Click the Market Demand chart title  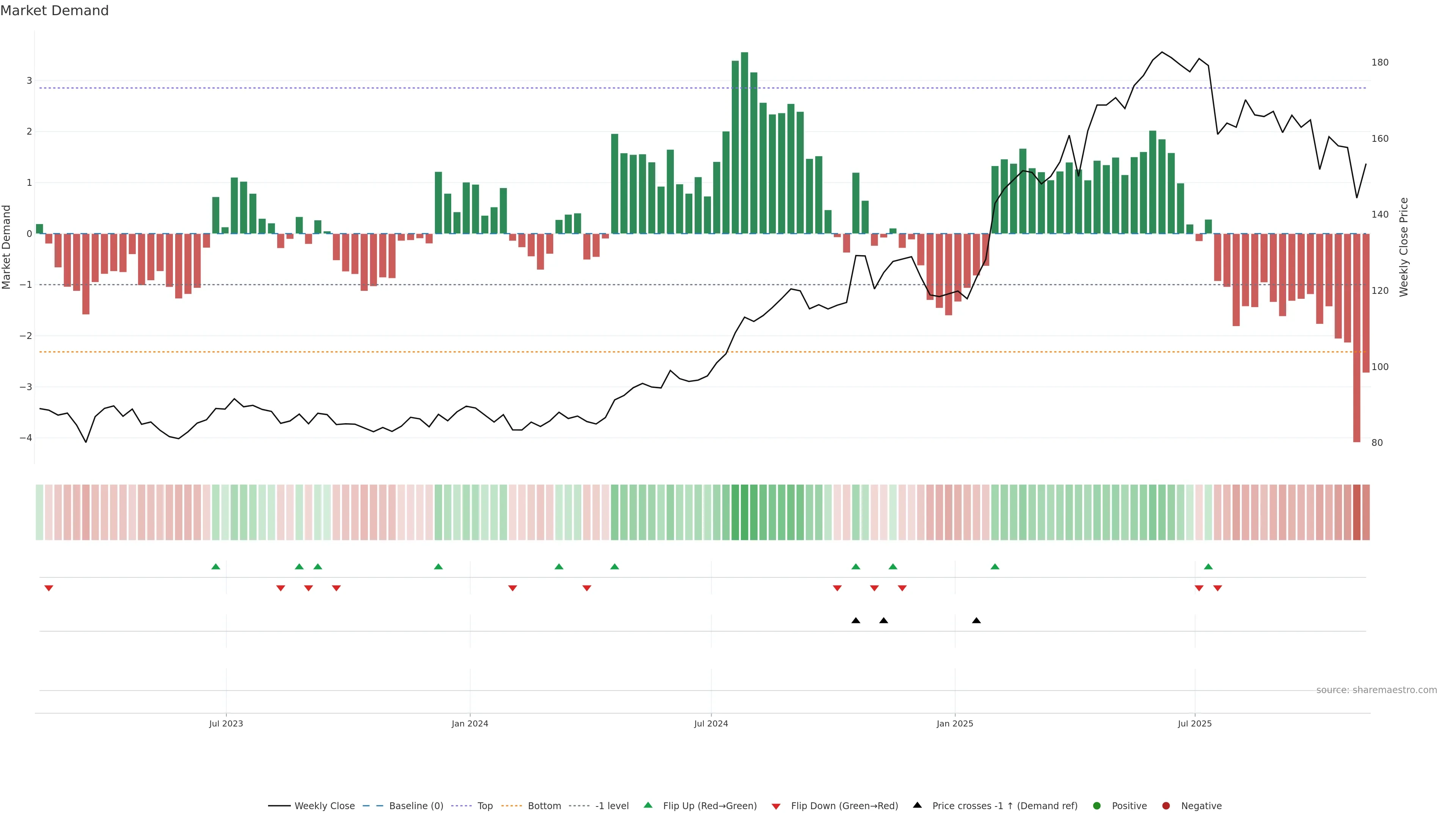click(x=54, y=11)
